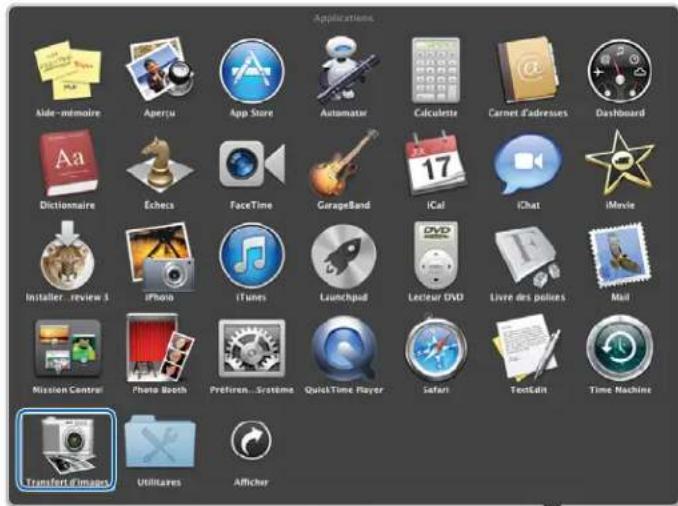Launch iTunes music note icon
Screen dimensions: 678x506
252,256
